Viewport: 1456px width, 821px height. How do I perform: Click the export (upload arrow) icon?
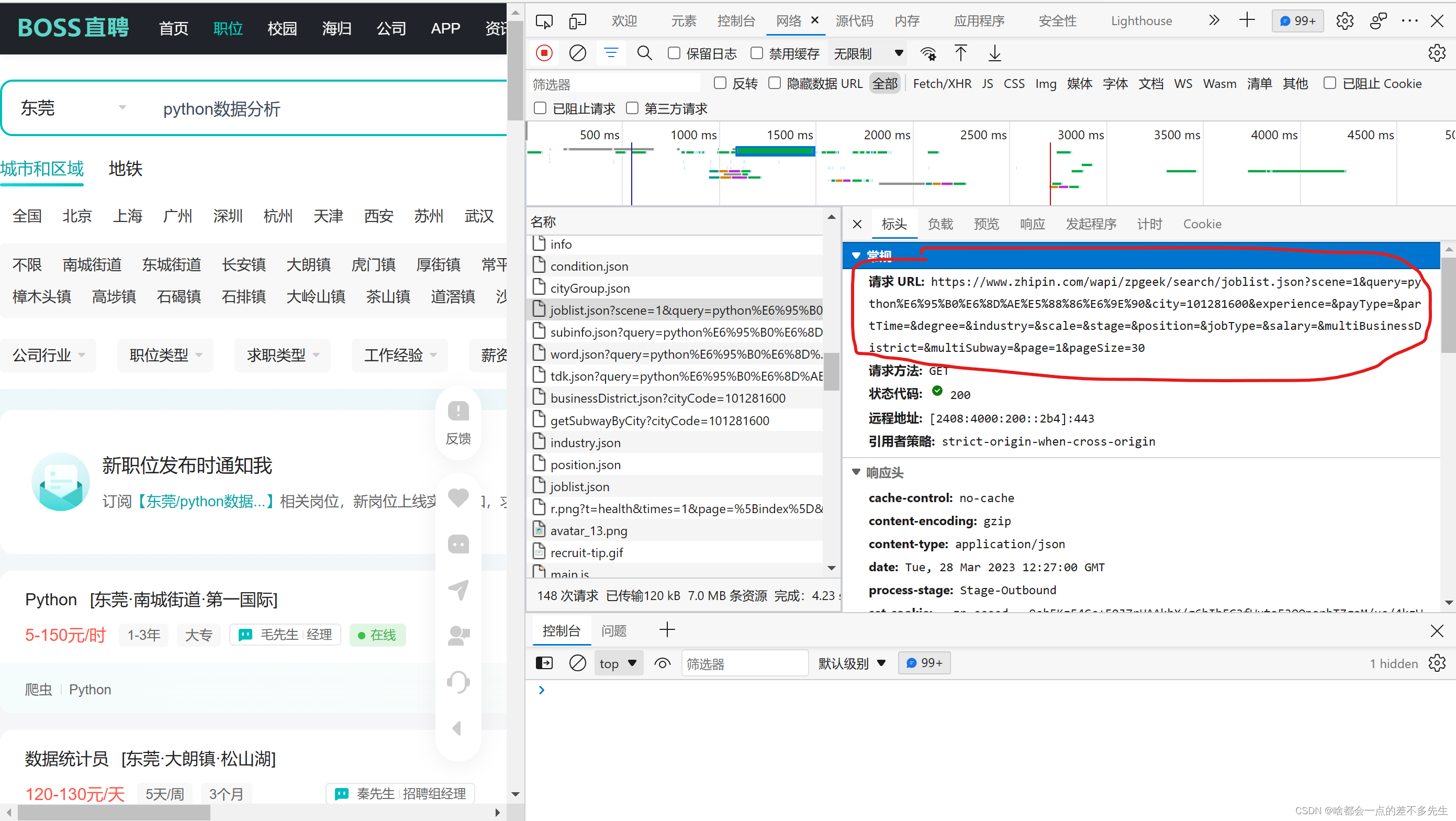tap(961, 53)
